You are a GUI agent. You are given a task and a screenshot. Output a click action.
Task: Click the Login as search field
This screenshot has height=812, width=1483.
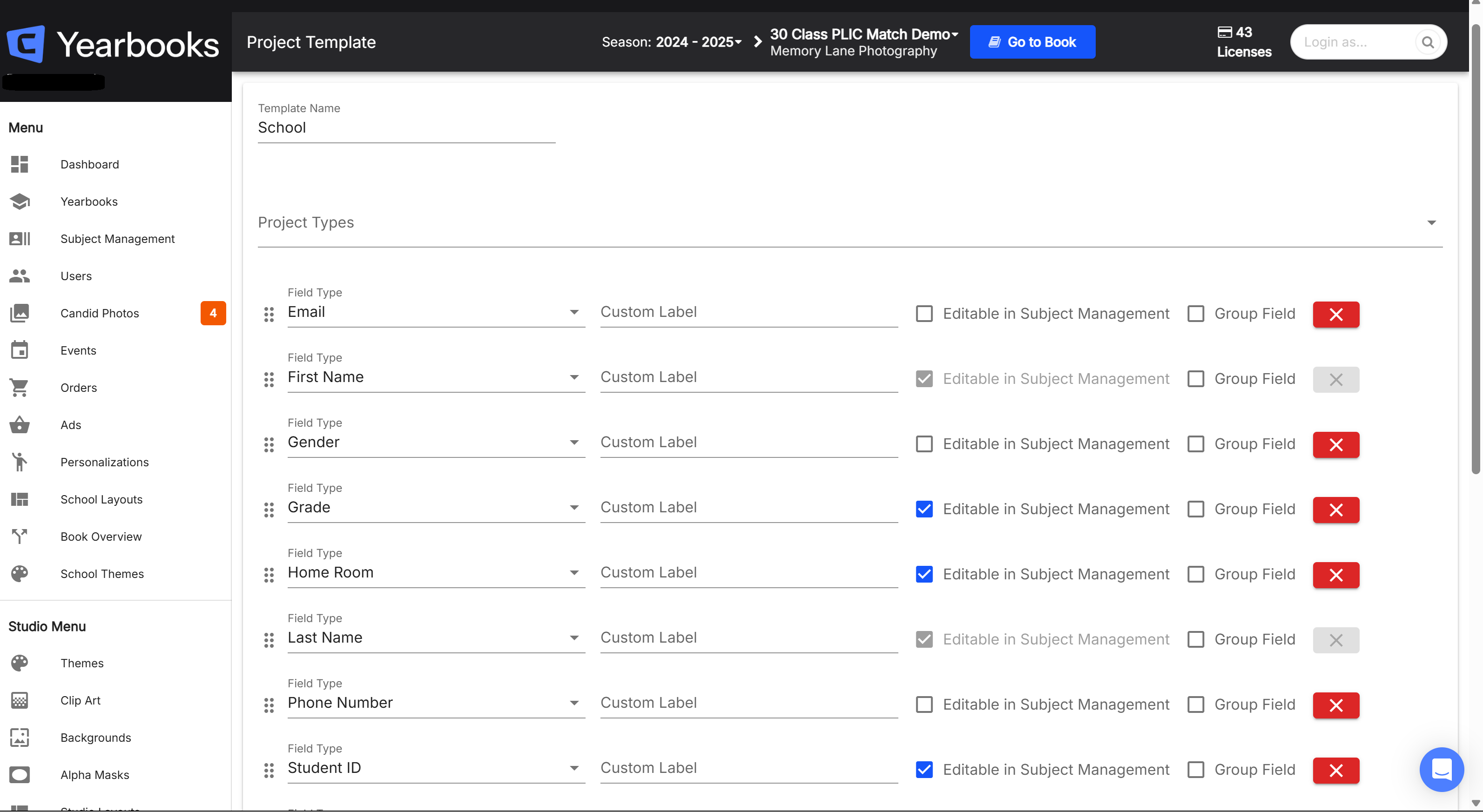coord(1368,42)
